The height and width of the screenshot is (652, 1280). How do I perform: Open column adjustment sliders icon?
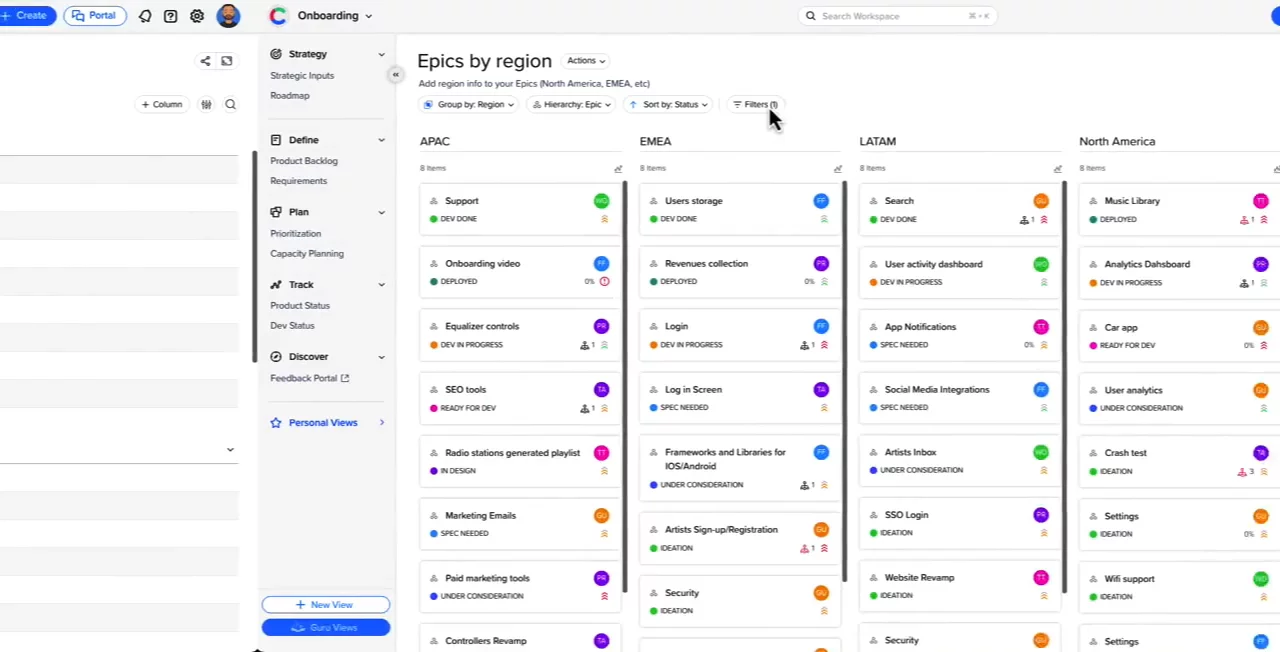pos(206,104)
